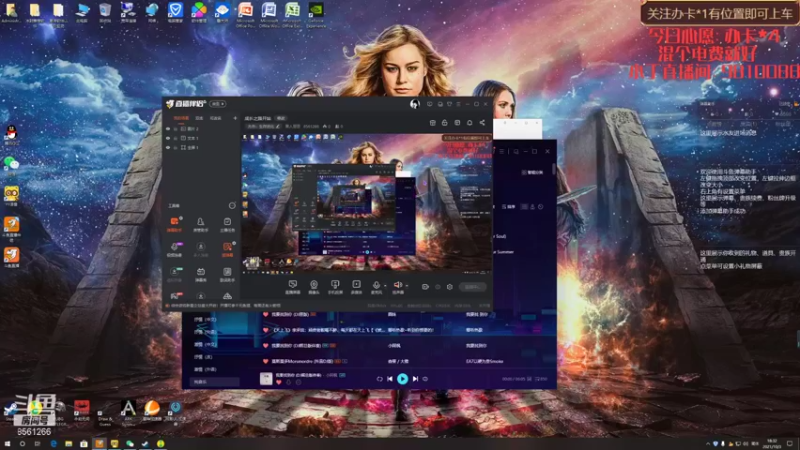
Task: Click the list panel icon left of bell
Action: (x=457, y=122)
